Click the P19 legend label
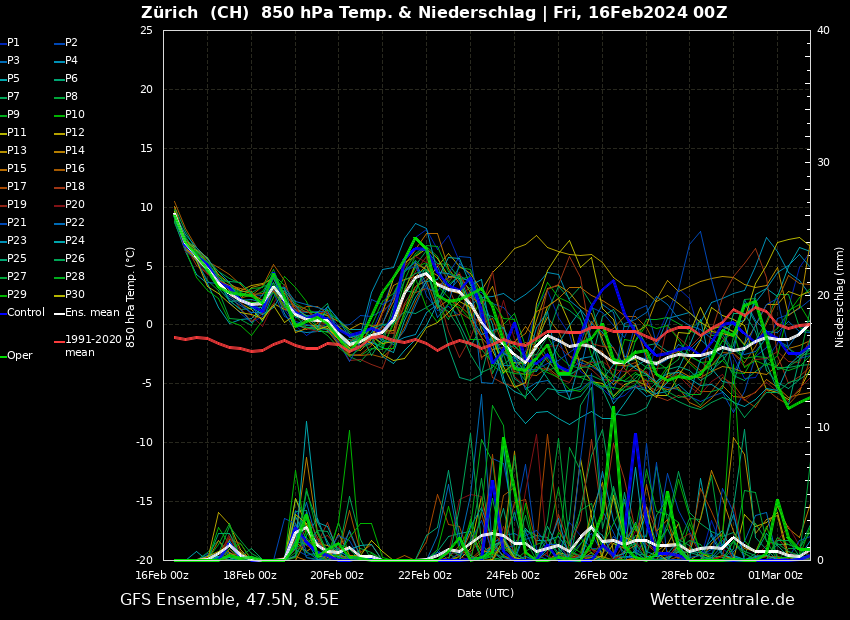The width and height of the screenshot is (850, 620). 17,204
